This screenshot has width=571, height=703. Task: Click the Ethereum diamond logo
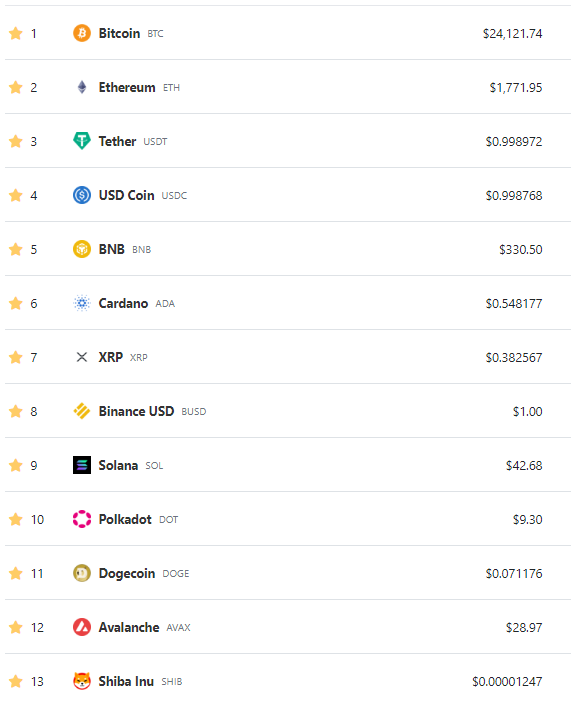(82, 87)
